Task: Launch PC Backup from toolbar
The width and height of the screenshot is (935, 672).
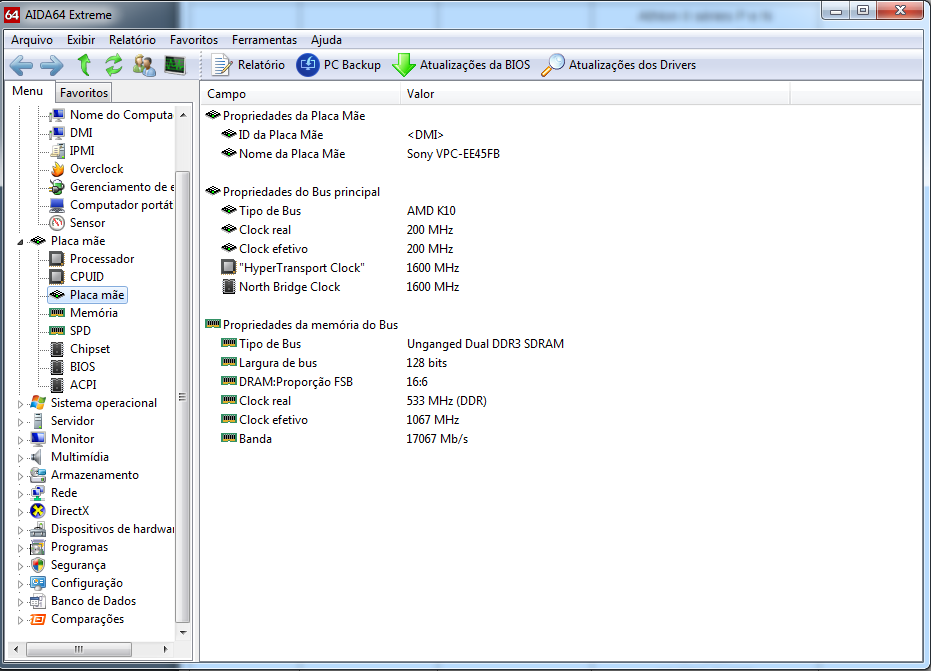Action: point(339,65)
